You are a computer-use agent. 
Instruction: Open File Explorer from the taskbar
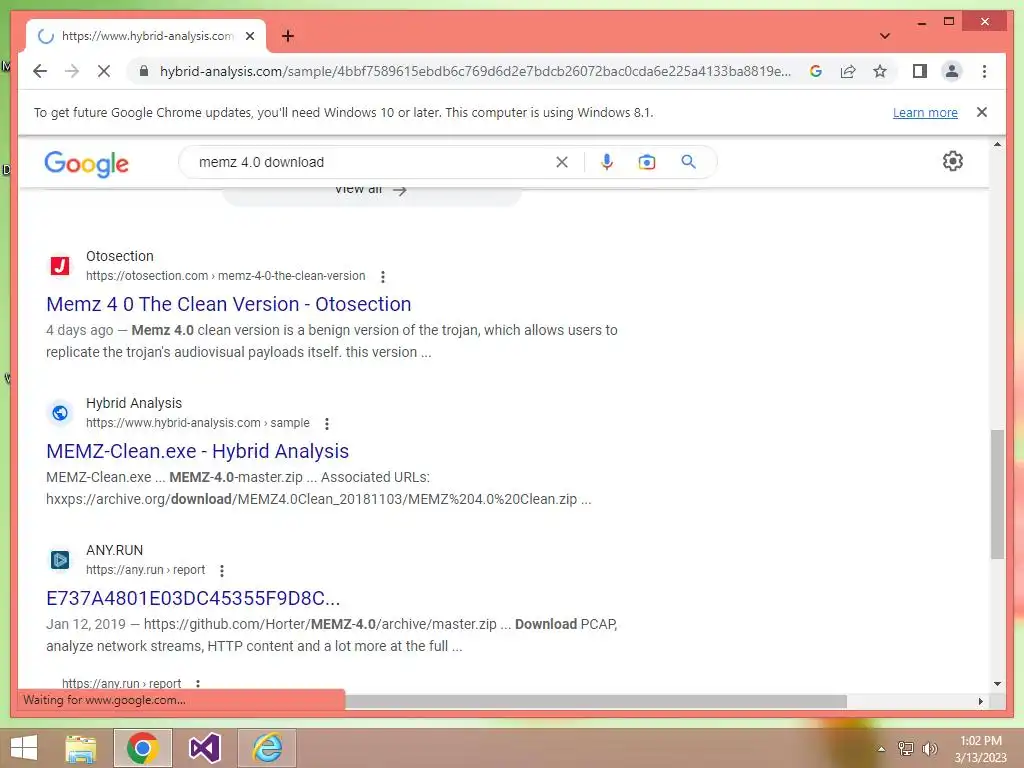(81, 748)
